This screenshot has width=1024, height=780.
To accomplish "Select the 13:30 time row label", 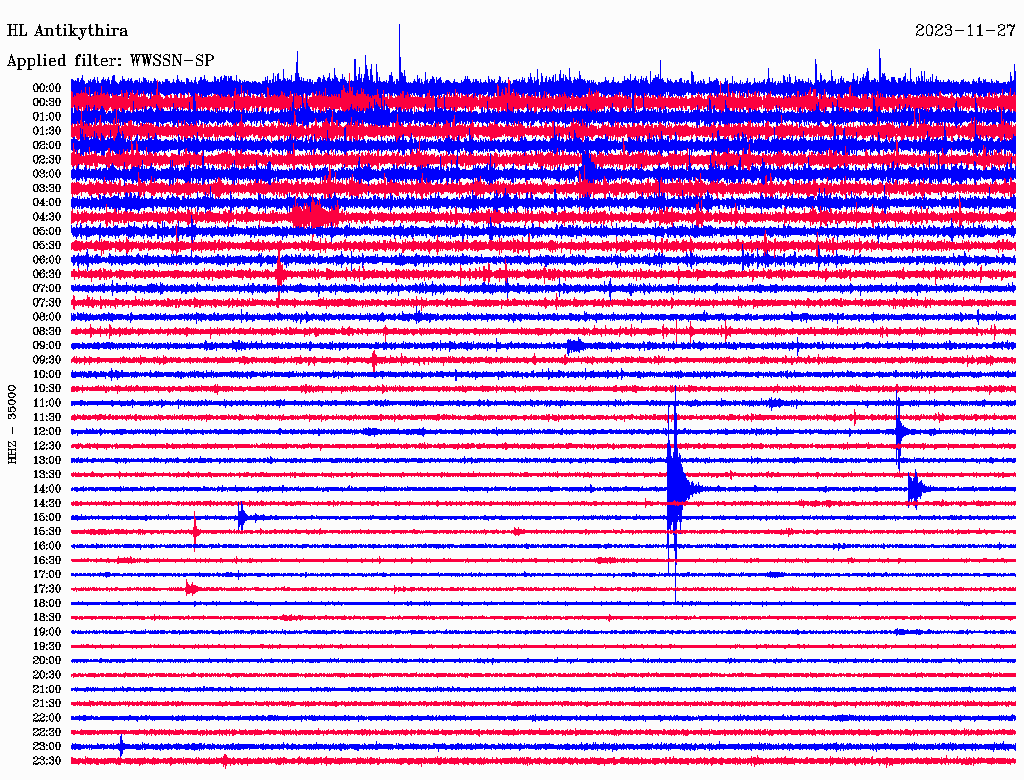I will [x=47, y=475].
